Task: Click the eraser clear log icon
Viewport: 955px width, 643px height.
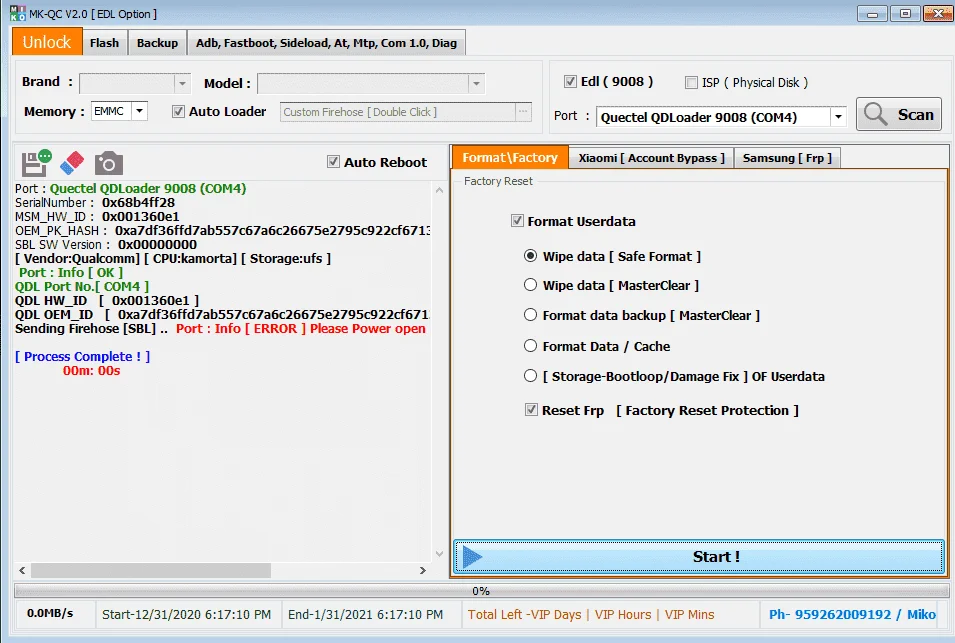Action: 72,163
